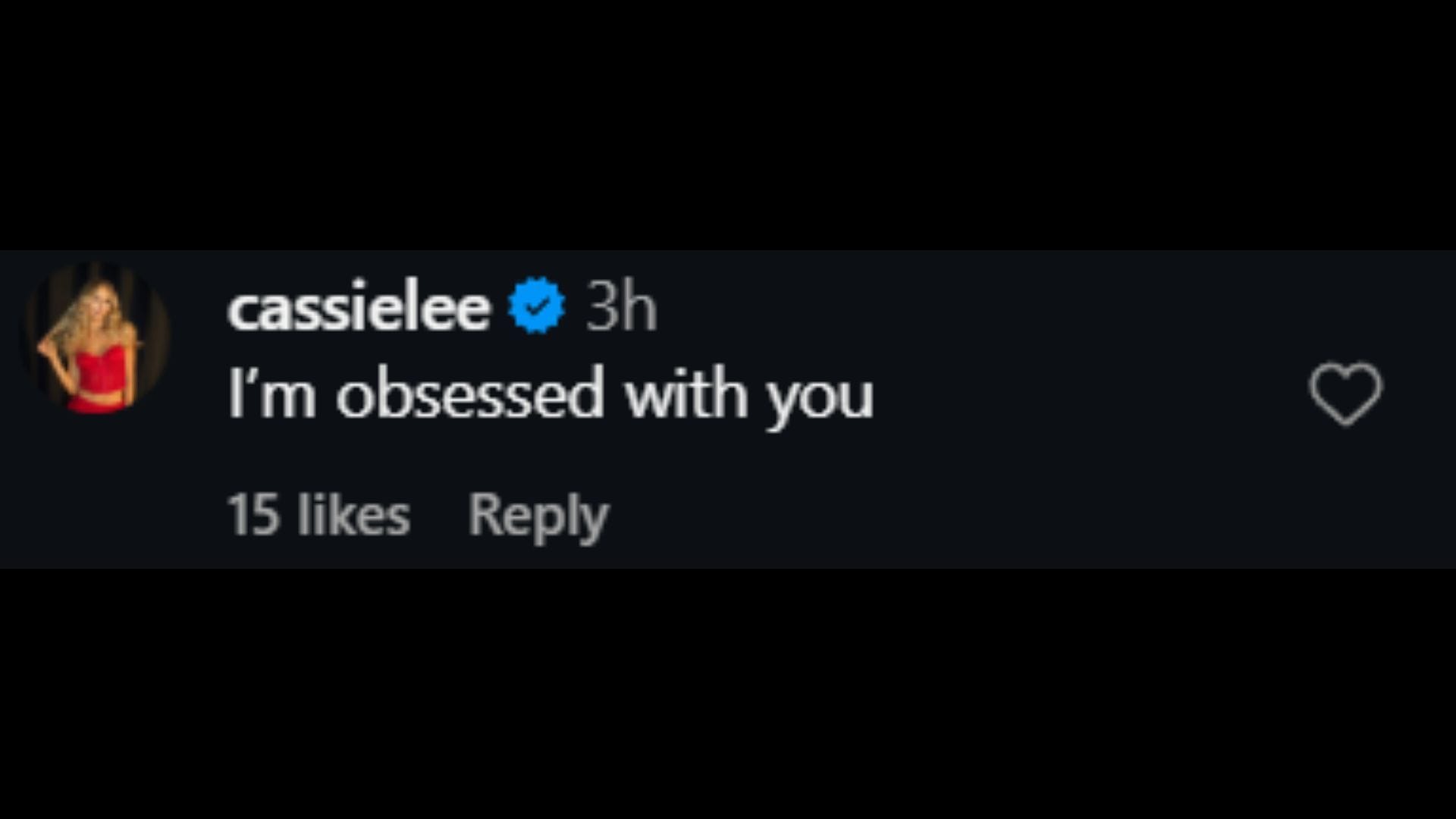Select the 3h timestamp label
This screenshot has width=1456, height=819.
(622, 306)
